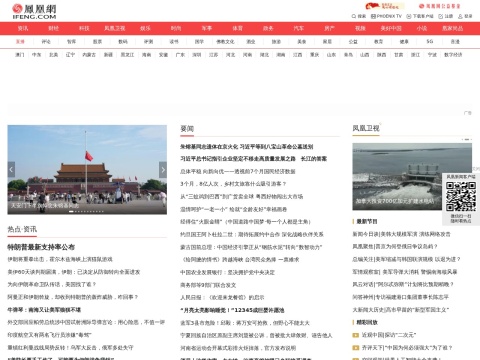The height and width of the screenshot is (360, 480).
Task: Open 人民日报 headline in 要闻 list
Action: tap(222, 297)
